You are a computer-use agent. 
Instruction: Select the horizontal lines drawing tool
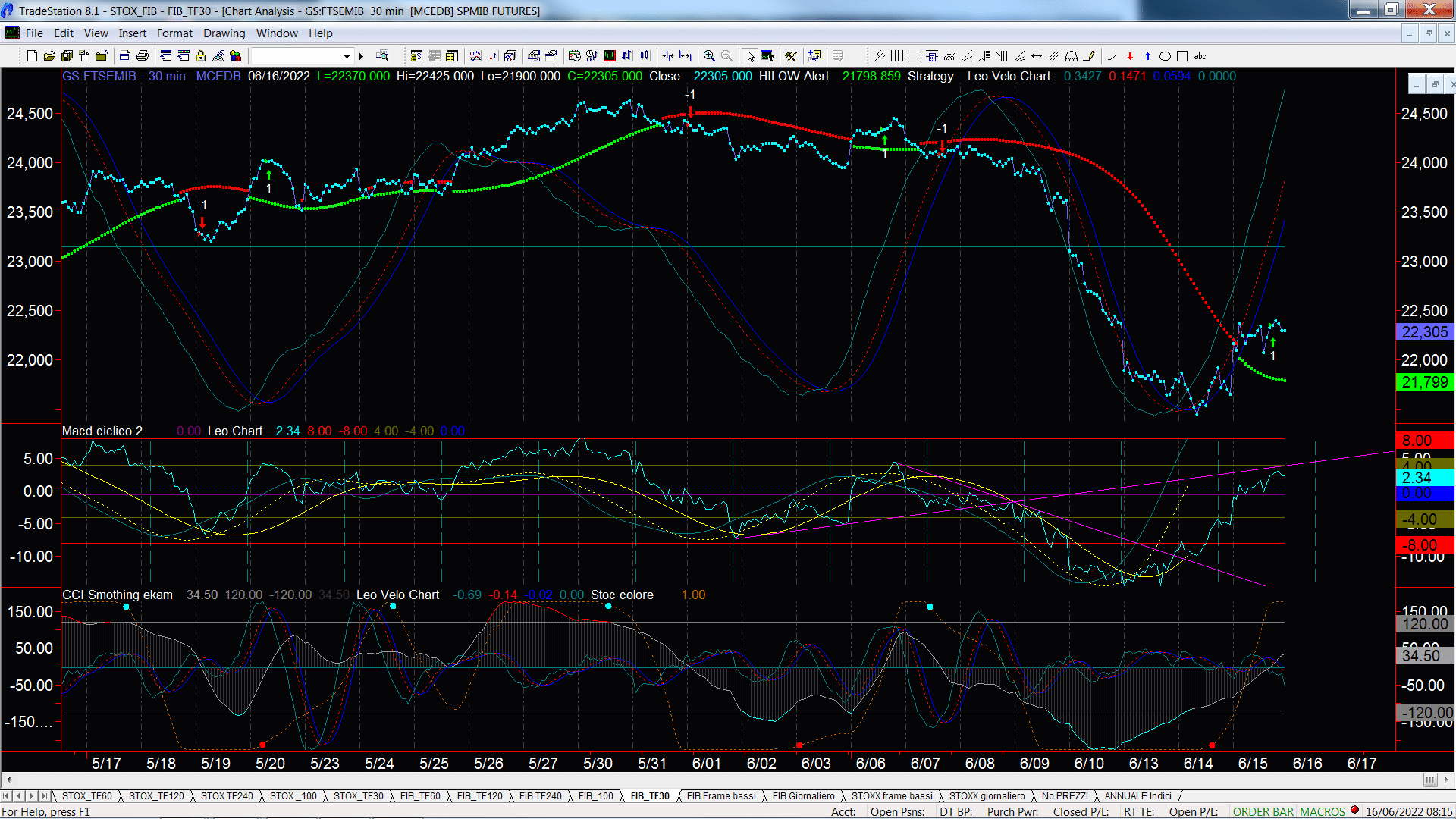[915, 56]
